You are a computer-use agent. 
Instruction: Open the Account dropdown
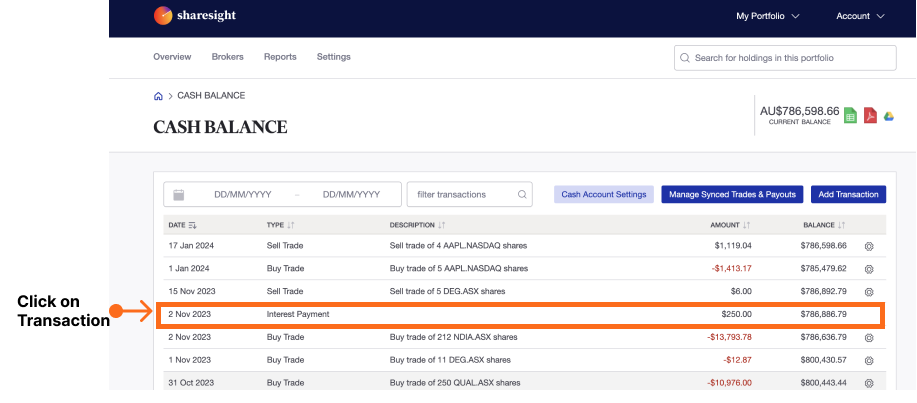(x=860, y=16)
